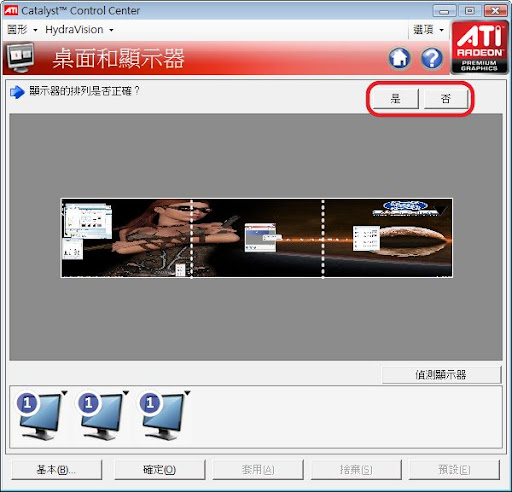Click the 確定(O) button

click(159, 470)
